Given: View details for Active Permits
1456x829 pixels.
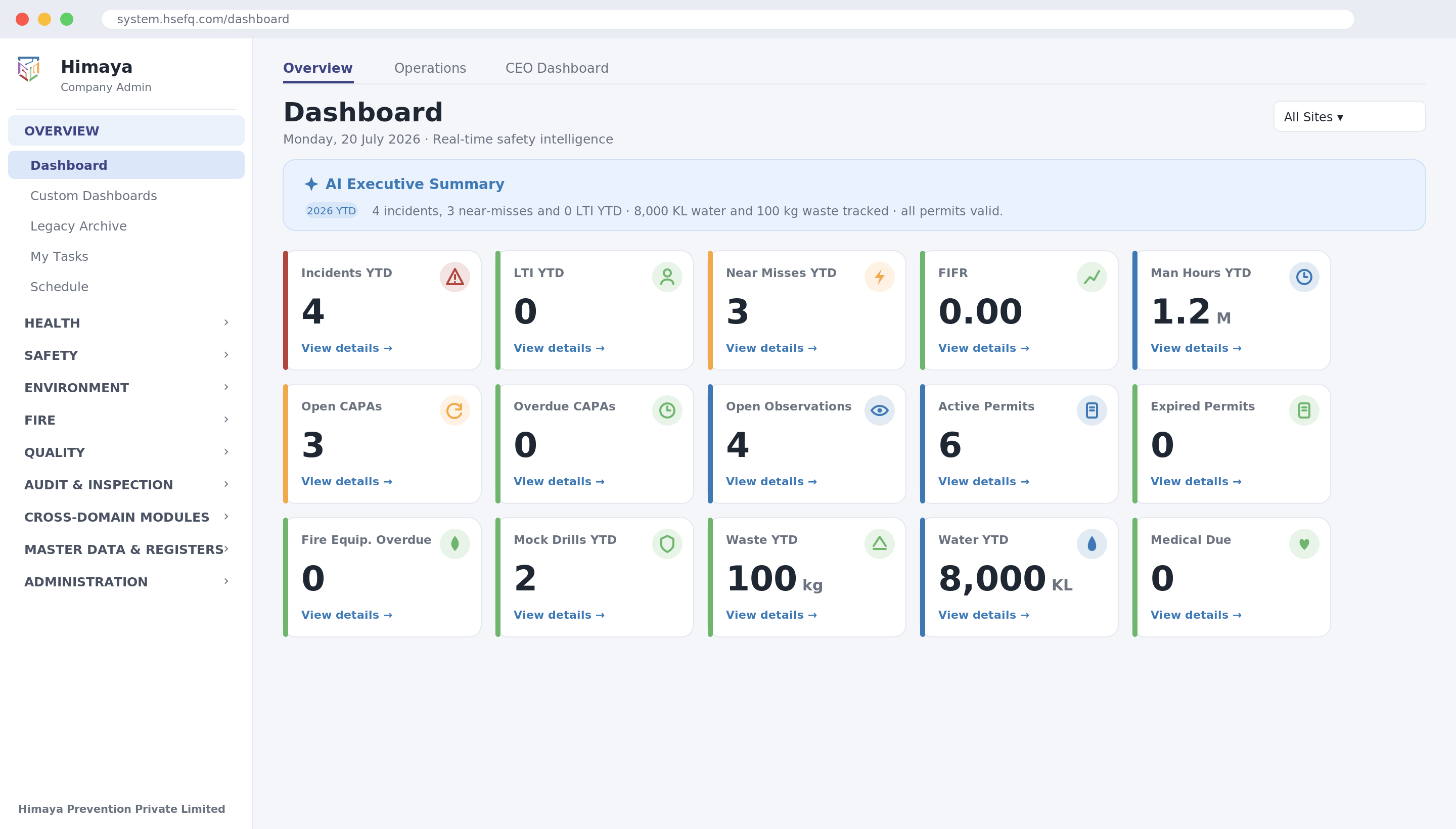Looking at the screenshot, I should 983,482.
